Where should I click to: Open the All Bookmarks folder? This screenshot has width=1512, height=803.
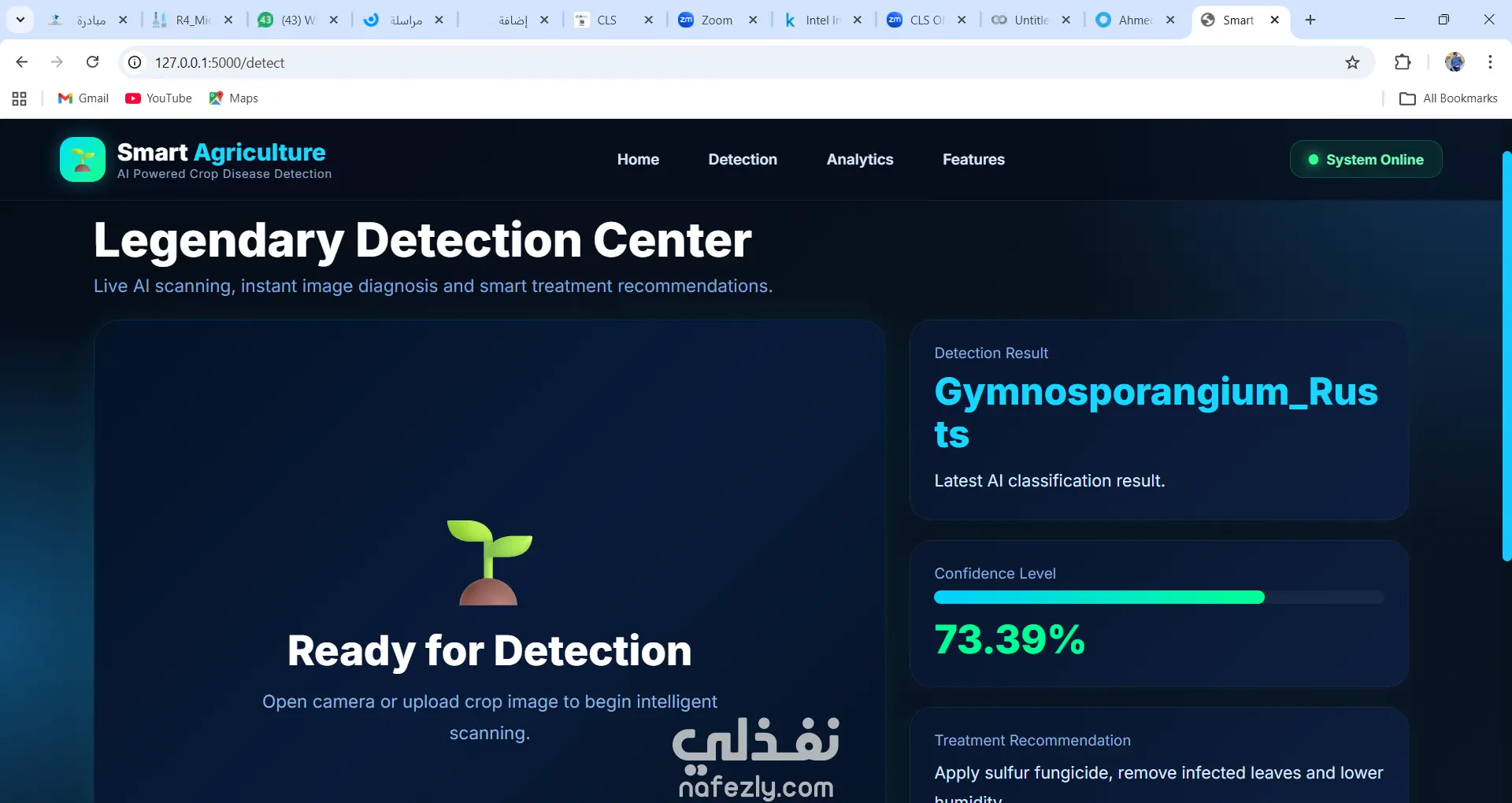[1448, 98]
